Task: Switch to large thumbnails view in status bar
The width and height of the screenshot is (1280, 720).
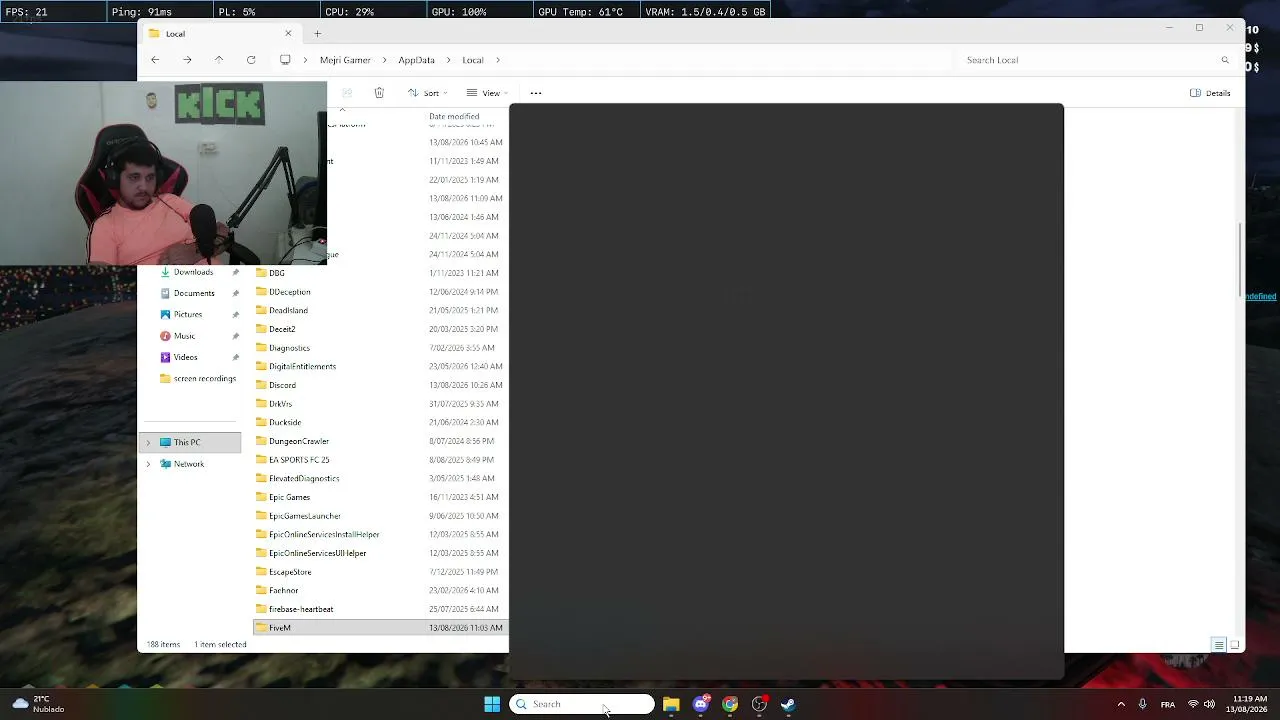Action: (1234, 645)
